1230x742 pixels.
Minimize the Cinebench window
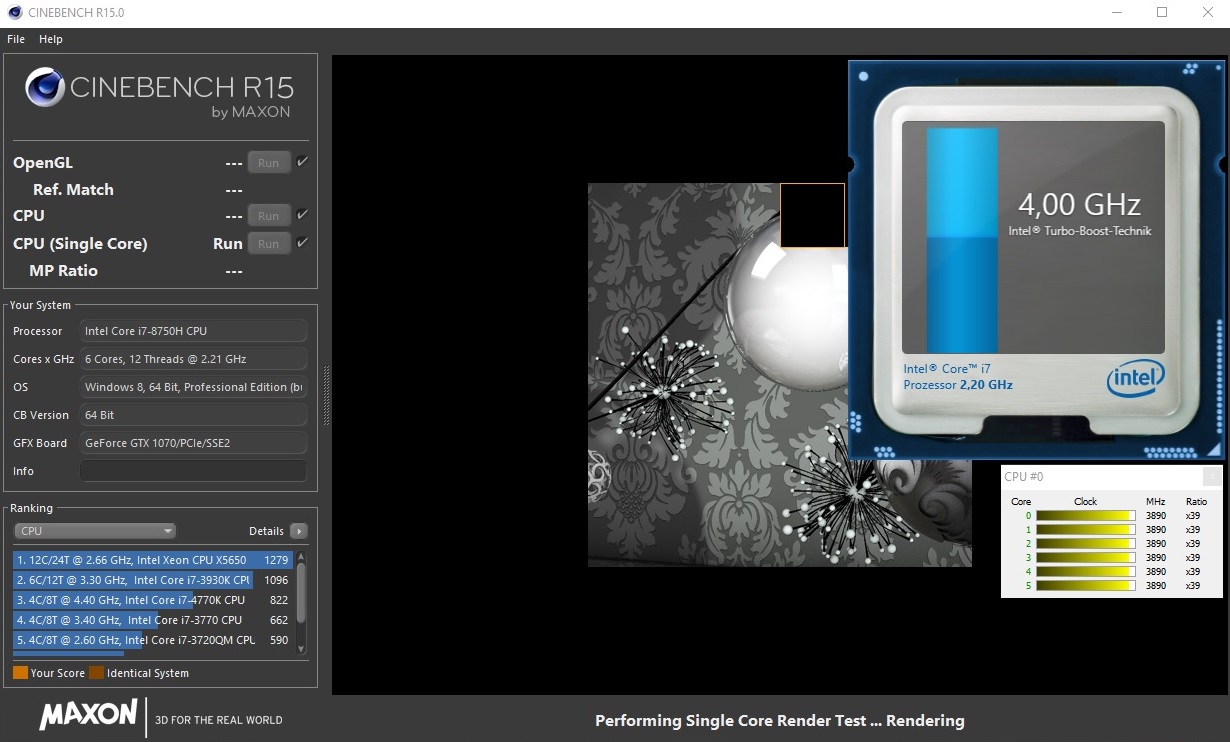(x=1116, y=13)
